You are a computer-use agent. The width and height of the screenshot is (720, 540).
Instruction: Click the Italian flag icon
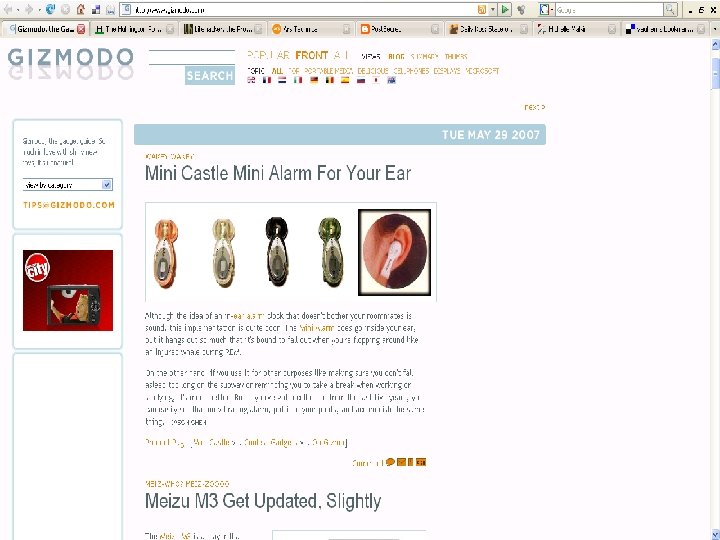(298, 80)
